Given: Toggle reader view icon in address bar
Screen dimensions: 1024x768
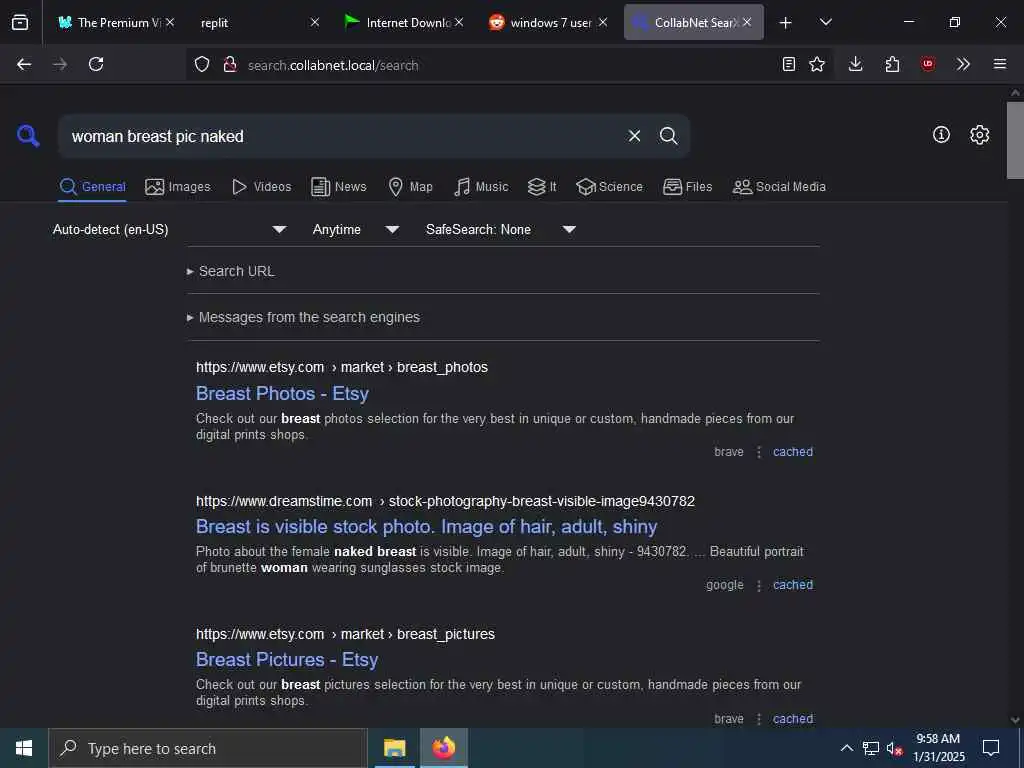Looking at the screenshot, I should click(x=789, y=64).
